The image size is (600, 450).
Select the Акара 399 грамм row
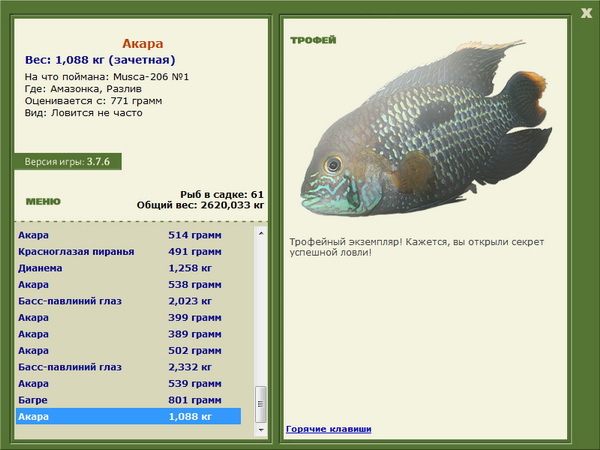point(128,318)
